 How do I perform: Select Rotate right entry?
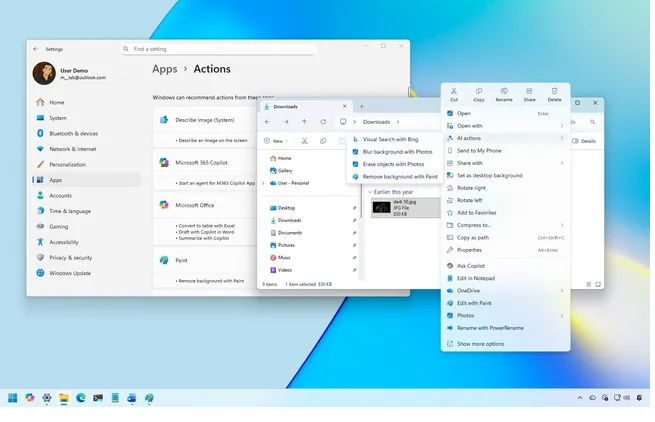click(x=505, y=188)
